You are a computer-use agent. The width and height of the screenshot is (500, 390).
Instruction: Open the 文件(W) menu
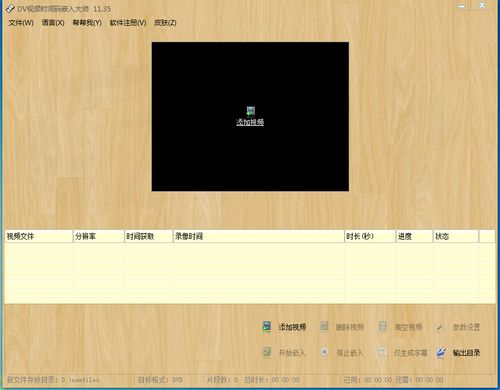pyautogui.click(x=21, y=23)
